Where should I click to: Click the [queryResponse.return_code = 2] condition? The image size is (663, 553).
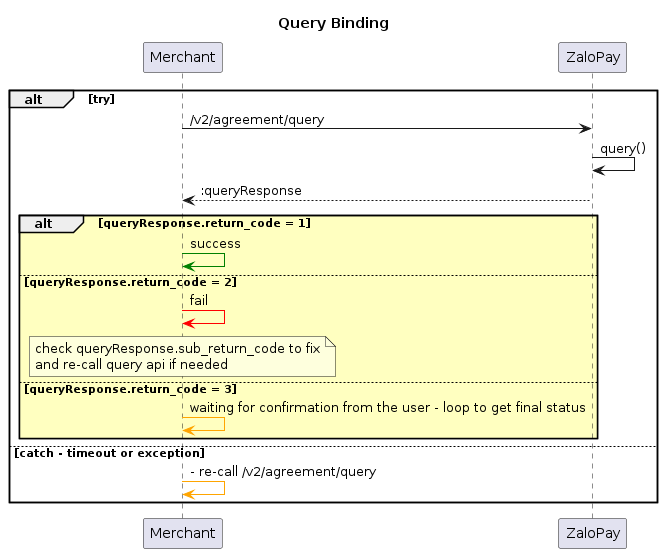point(131,282)
